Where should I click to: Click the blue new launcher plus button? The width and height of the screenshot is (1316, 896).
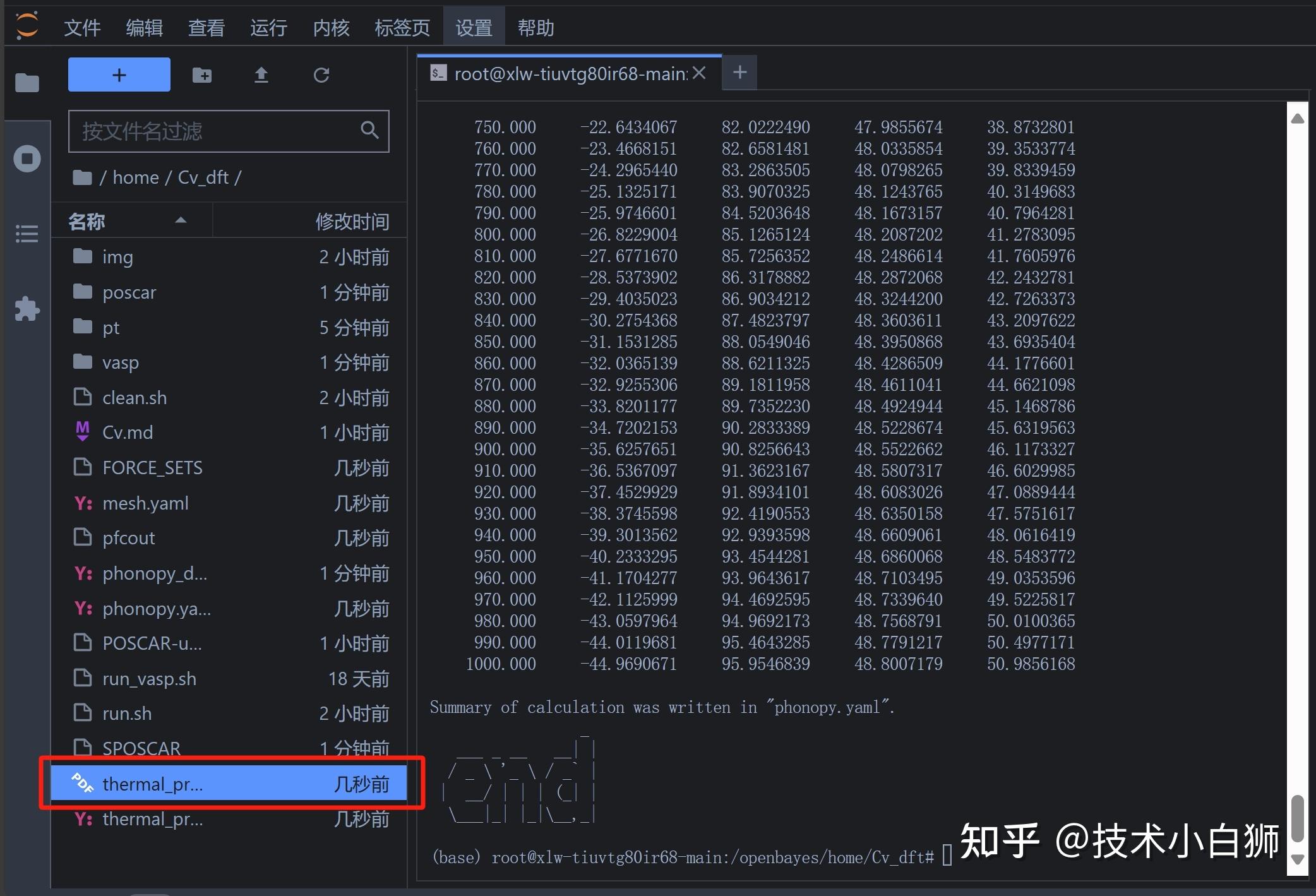[x=118, y=74]
